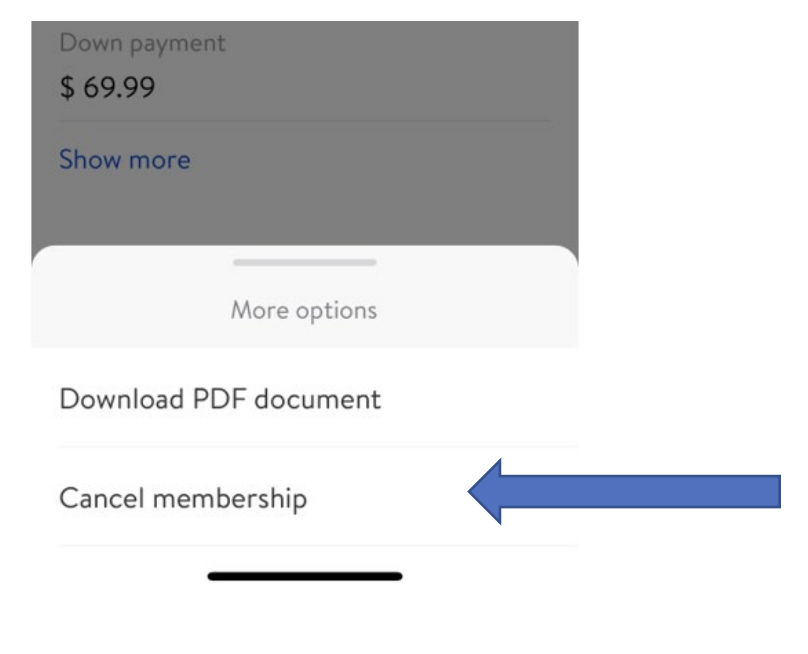This screenshot has width=808, height=654.
Task: Tap empty row space right of Download PDF
Action: [480, 399]
